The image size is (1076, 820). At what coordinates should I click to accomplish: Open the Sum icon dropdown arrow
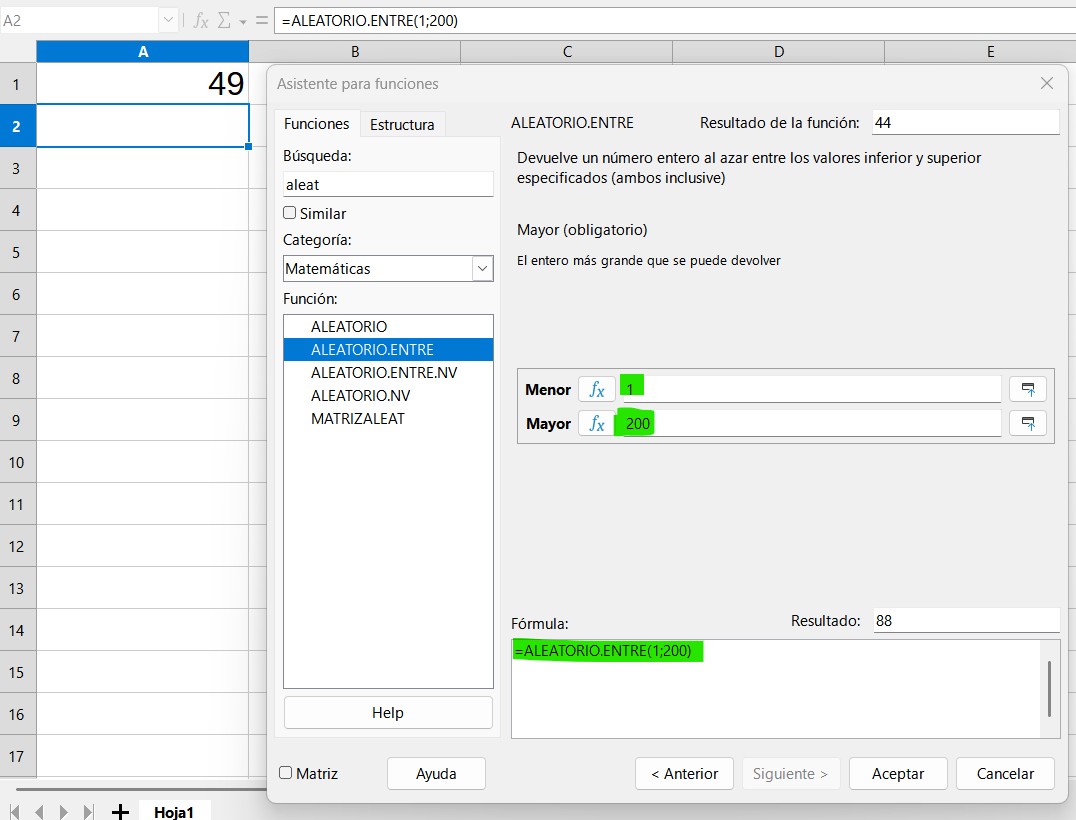point(243,21)
